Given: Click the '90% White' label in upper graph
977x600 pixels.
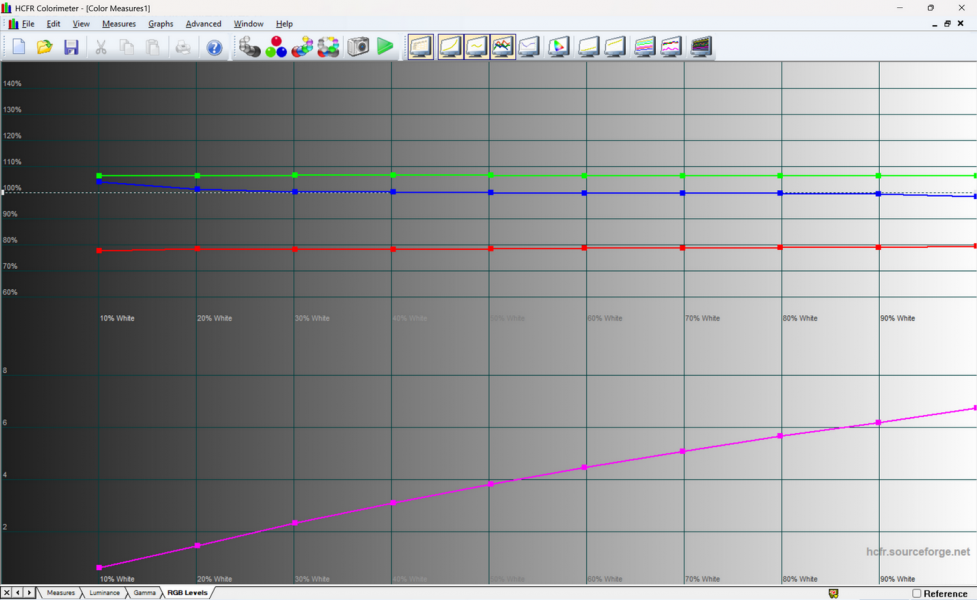Looking at the screenshot, I should [x=897, y=318].
